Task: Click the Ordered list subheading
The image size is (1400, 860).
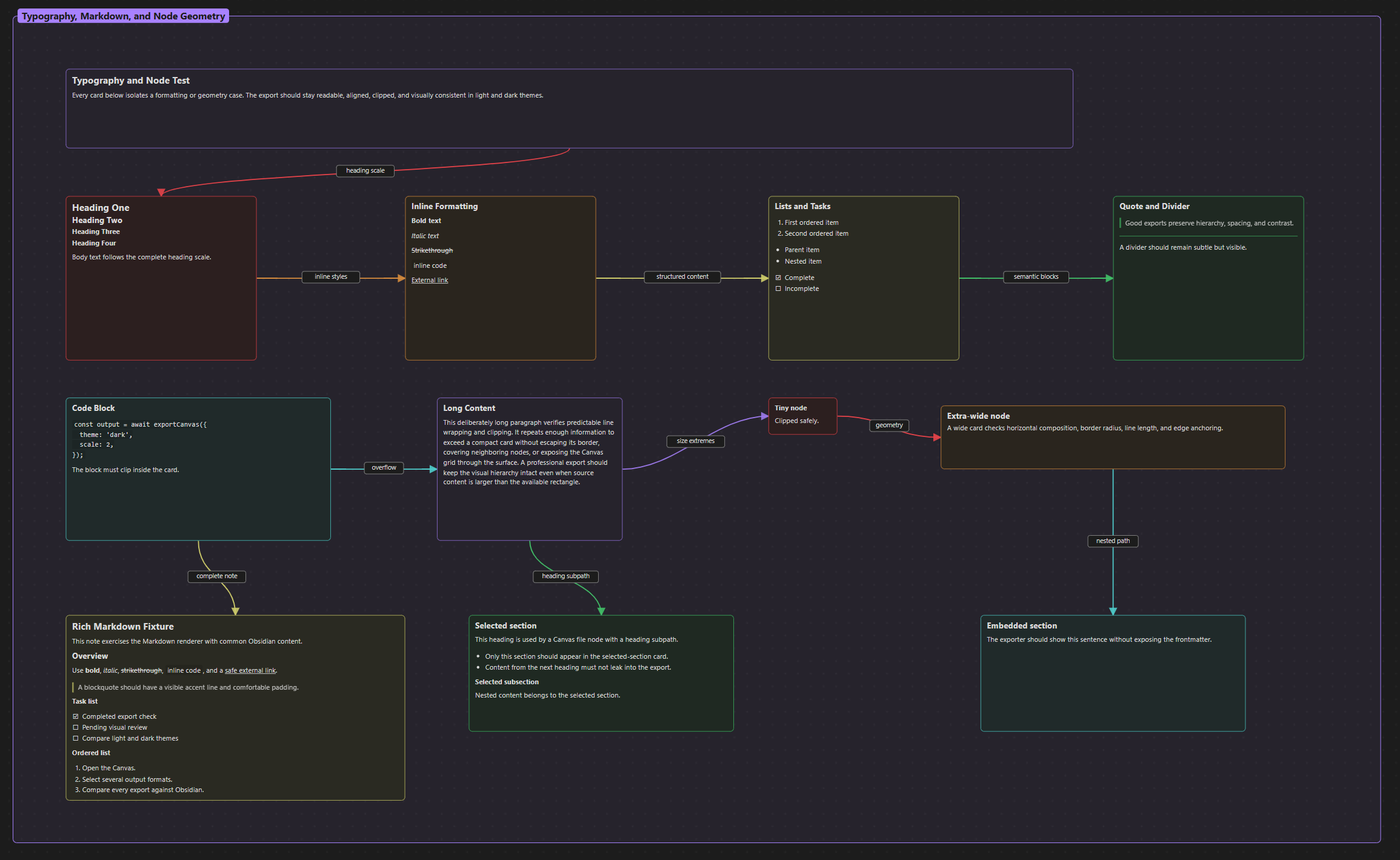Action: [91, 753]
